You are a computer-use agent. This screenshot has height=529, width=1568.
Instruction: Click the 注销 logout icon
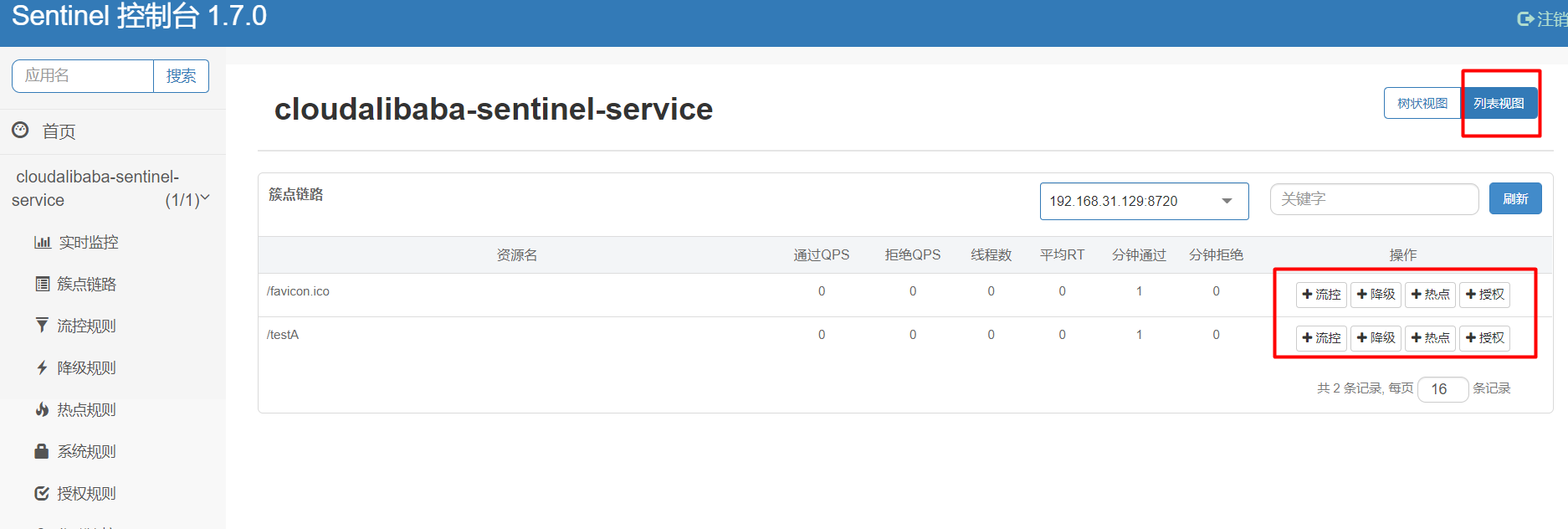[x=1525, y=18]
